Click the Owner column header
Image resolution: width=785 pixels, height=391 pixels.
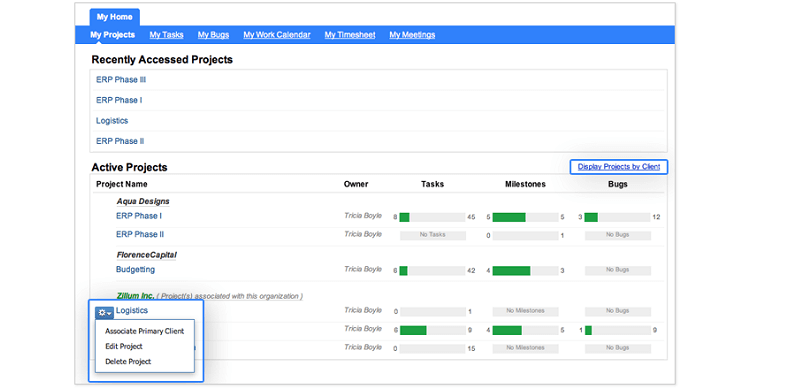coord(356,184)
